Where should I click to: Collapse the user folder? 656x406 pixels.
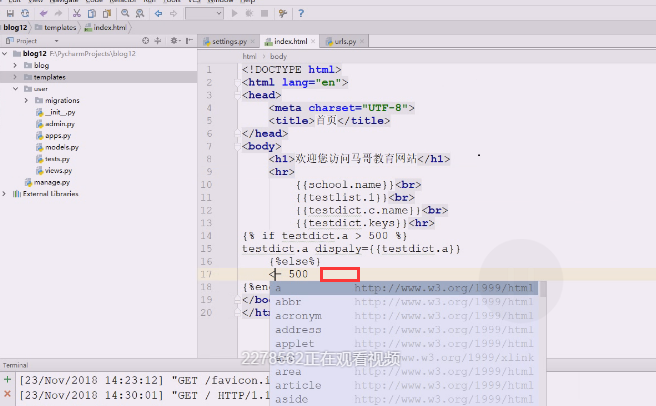click(x=15, y=89)
